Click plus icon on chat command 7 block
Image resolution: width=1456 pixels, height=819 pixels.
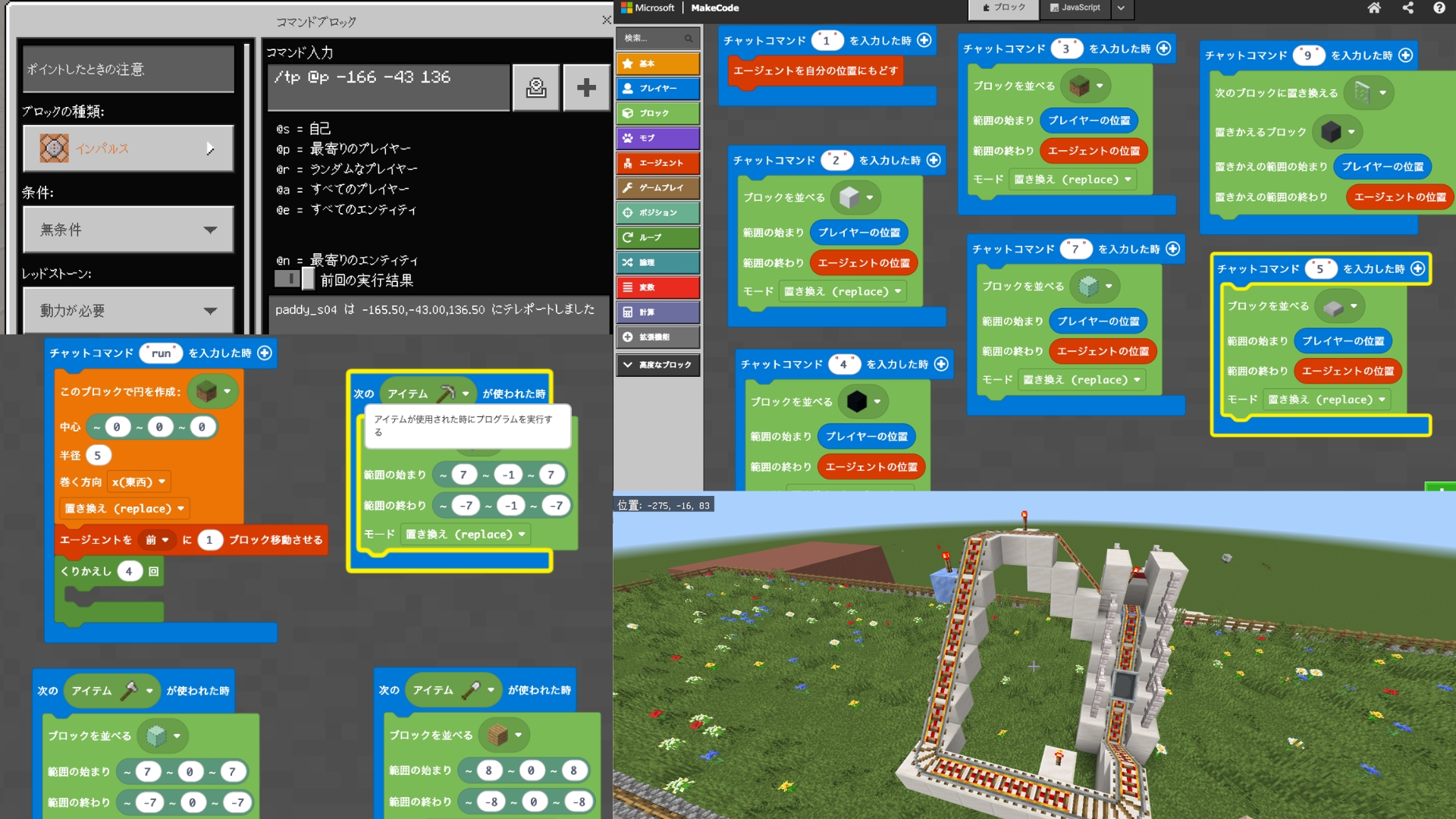pos(1172,249)
